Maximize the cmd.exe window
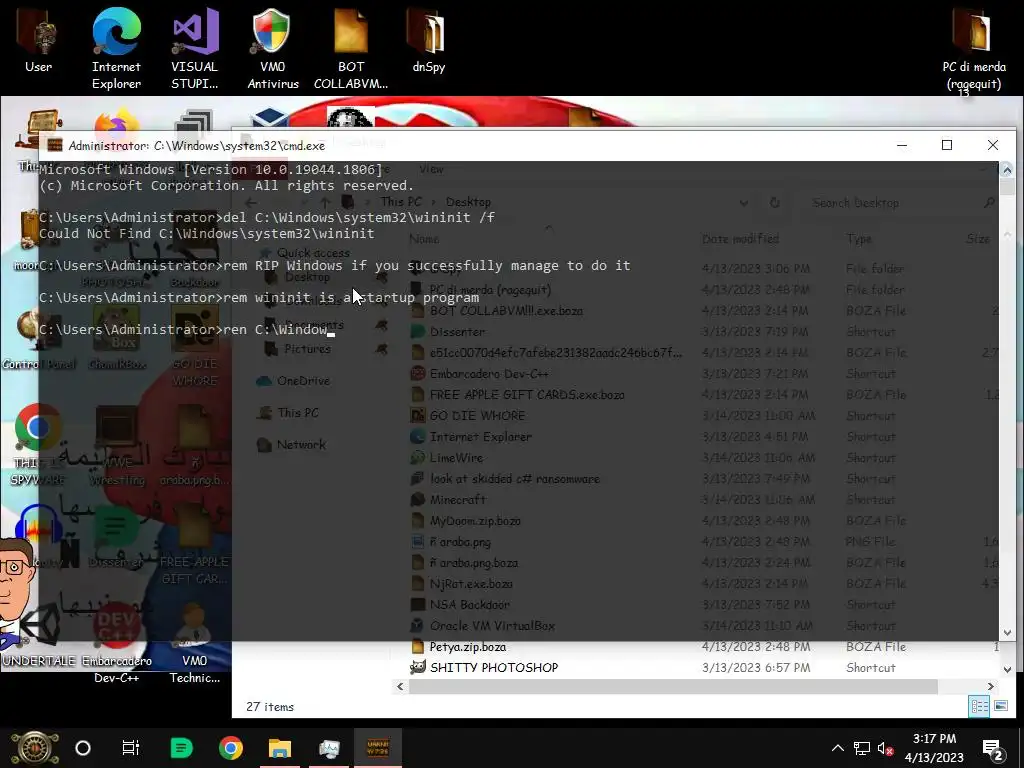This screenshot has height=768, width=1024. (946, 145)
